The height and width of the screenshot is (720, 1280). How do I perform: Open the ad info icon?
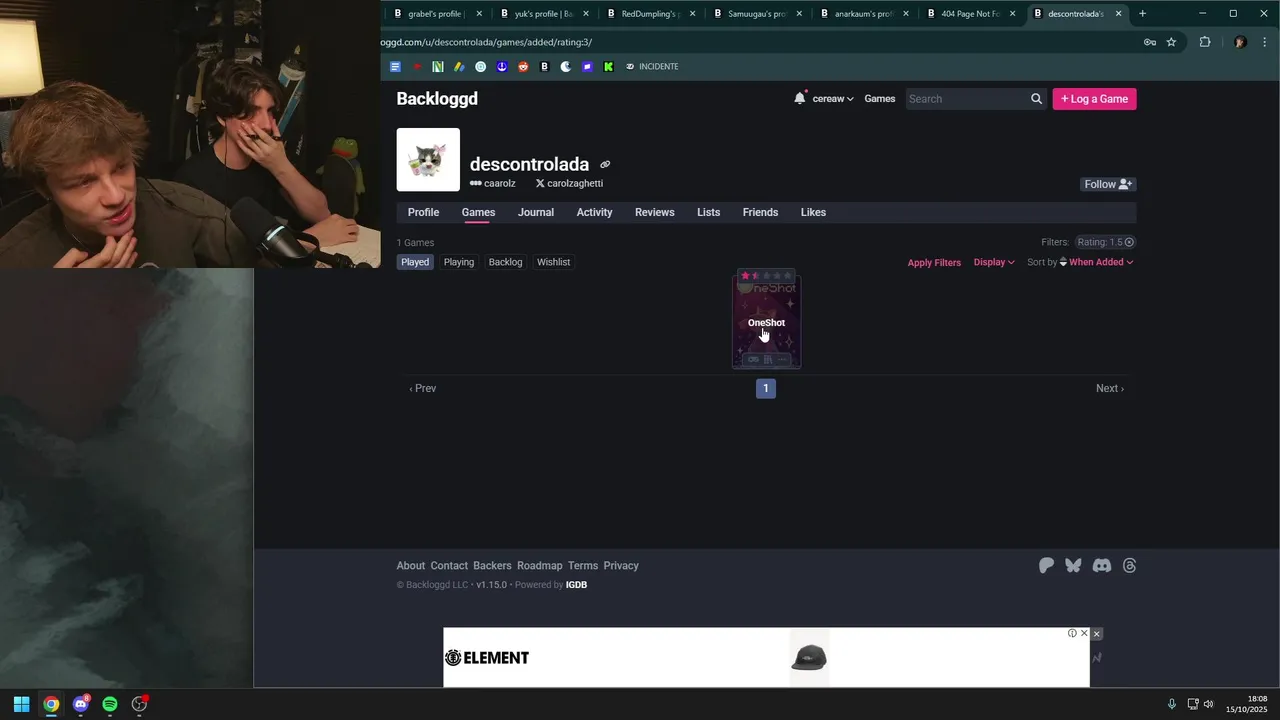[x=1072, y=633]
